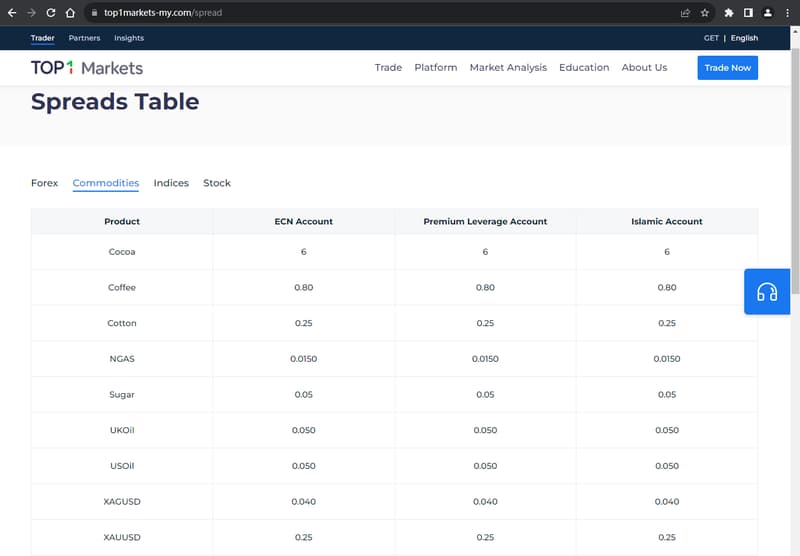Click NGAS ECN Account value 0.0150
This screenshot has width=800, height=556.
(304, 359)
